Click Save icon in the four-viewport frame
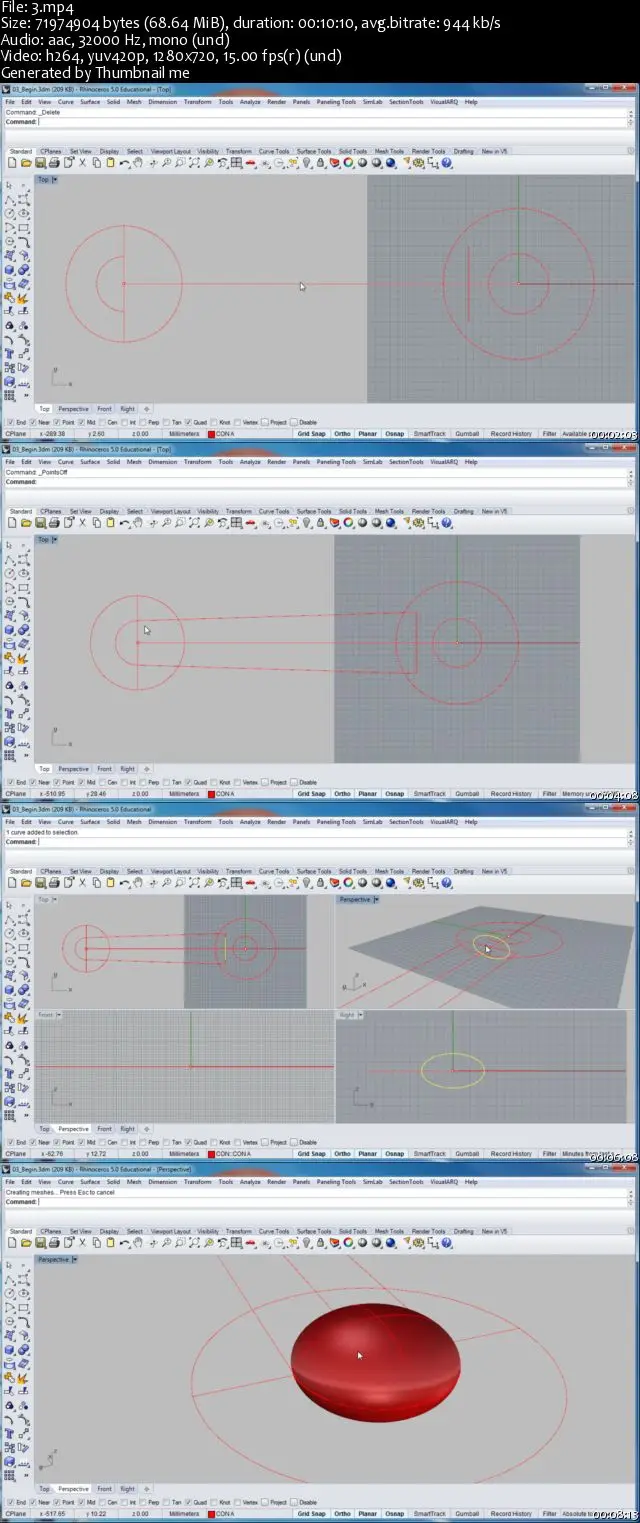This screenshot has width=640, height=1523. click(40, 882)
